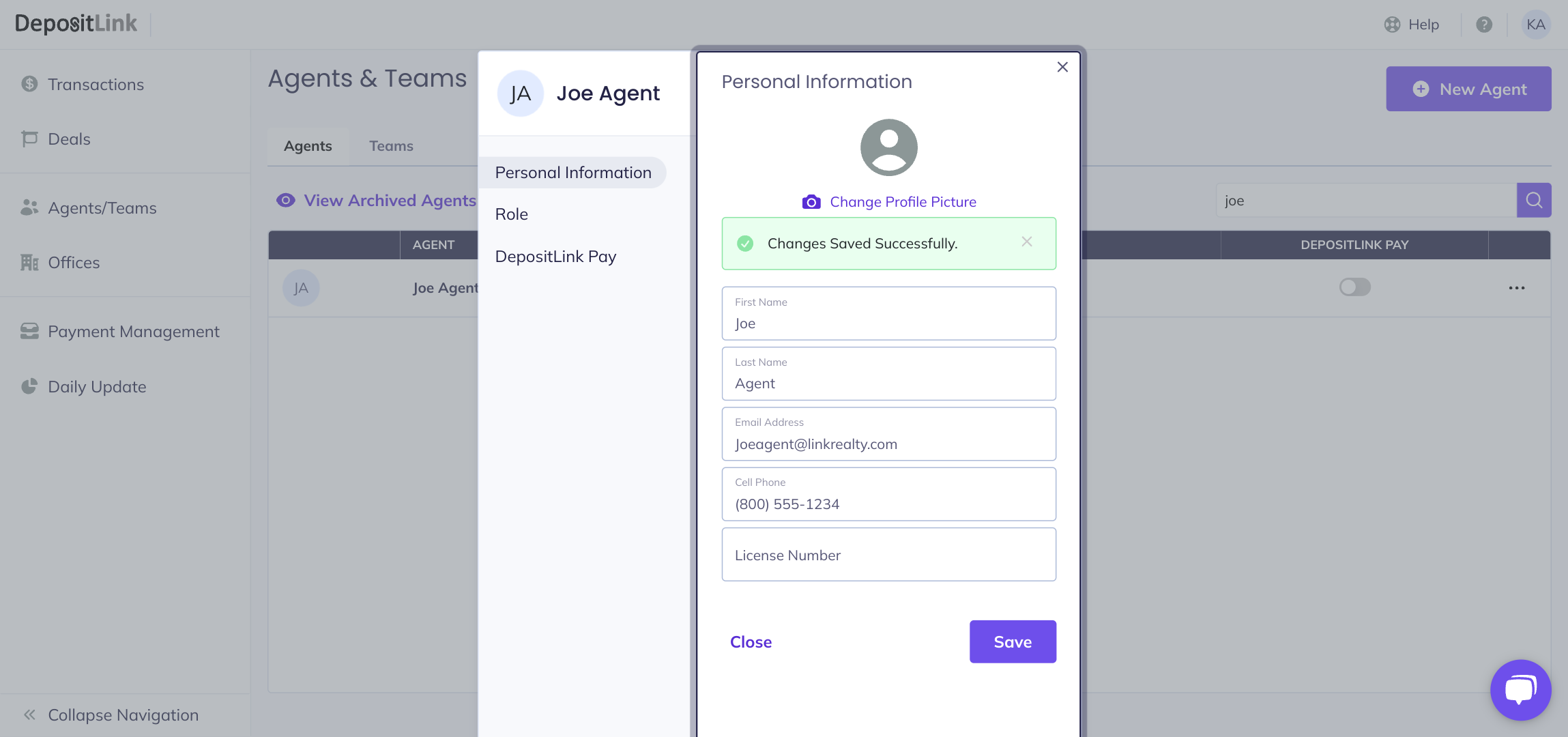
Task: Toggle DepositLink Pay for Joe Agent
Action: [1354, 287]
